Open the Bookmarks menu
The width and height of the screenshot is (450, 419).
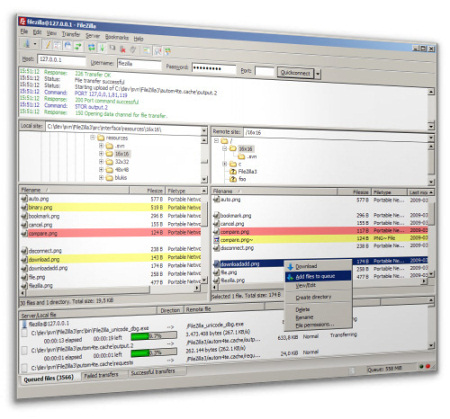[x=117, y=37]
